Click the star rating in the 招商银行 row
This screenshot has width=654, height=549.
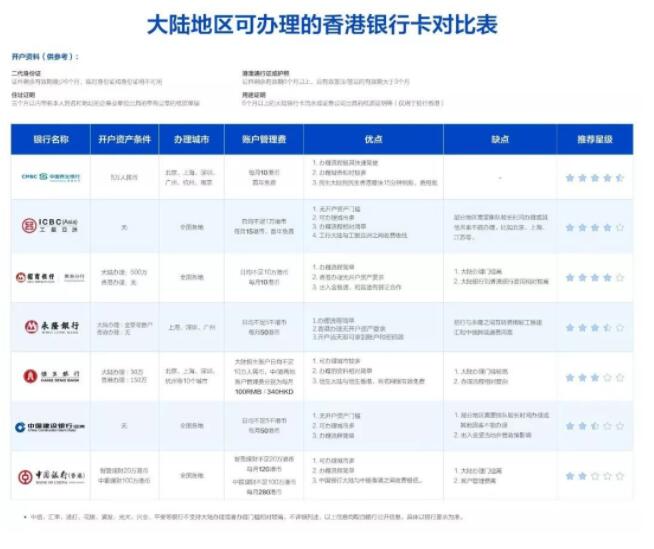click(594, 277)
